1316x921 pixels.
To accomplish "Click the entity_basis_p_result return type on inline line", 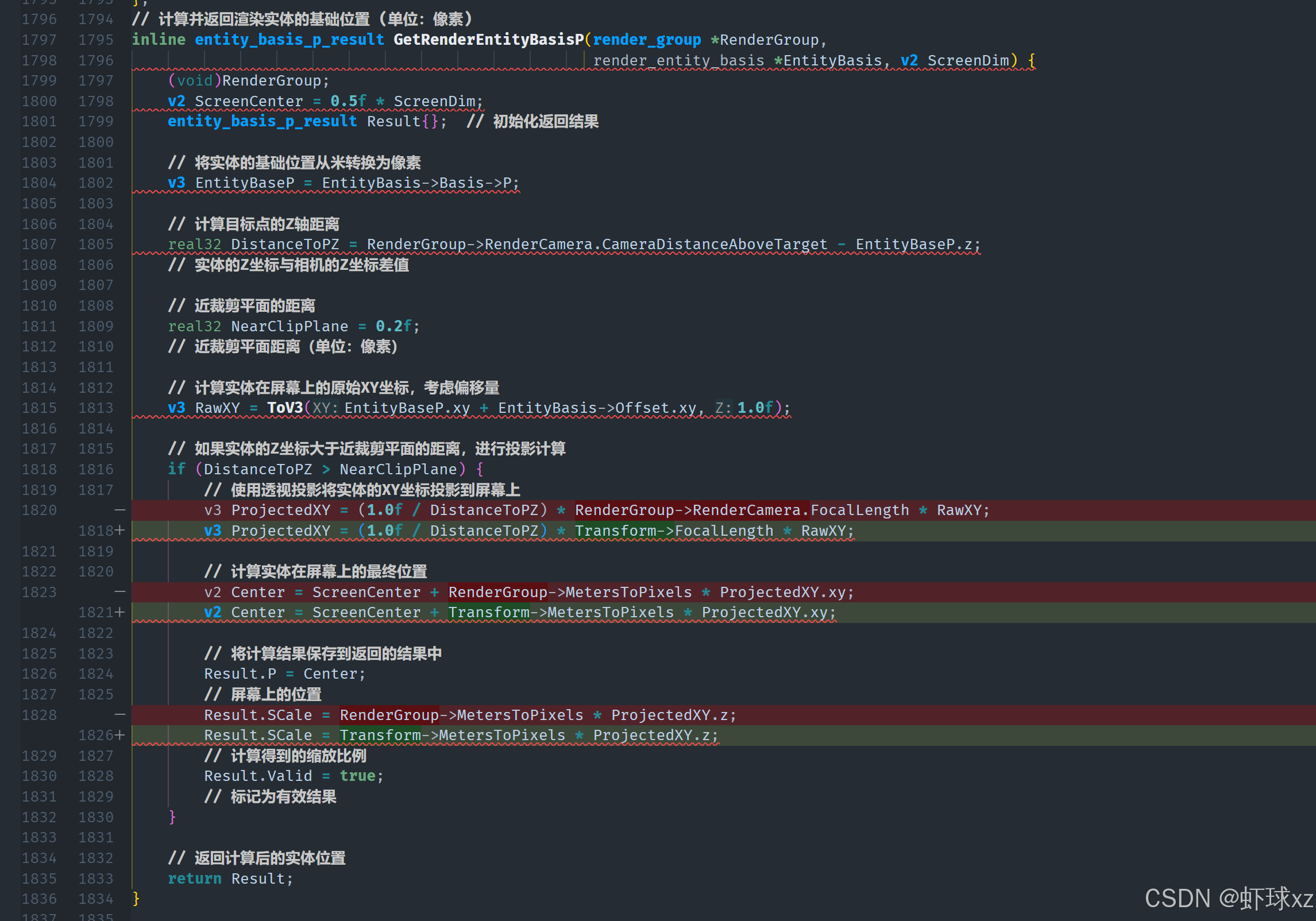I will click(x=289, y=40).
